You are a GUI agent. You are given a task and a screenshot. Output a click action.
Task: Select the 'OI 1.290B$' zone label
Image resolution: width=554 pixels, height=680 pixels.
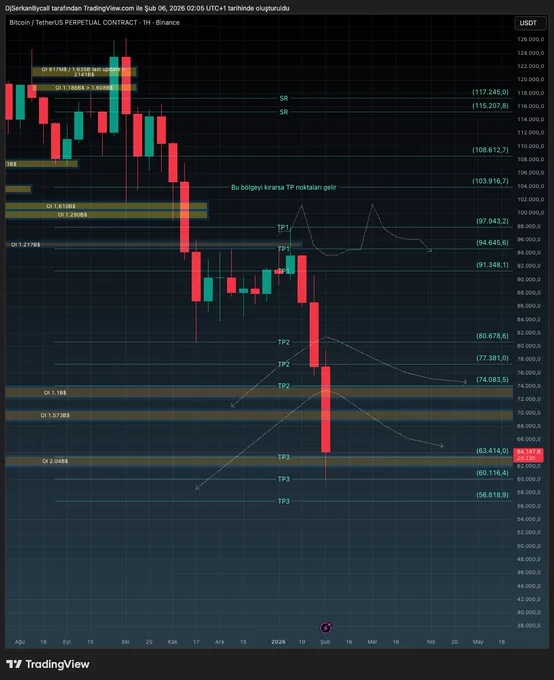click(x=72, y=215)
